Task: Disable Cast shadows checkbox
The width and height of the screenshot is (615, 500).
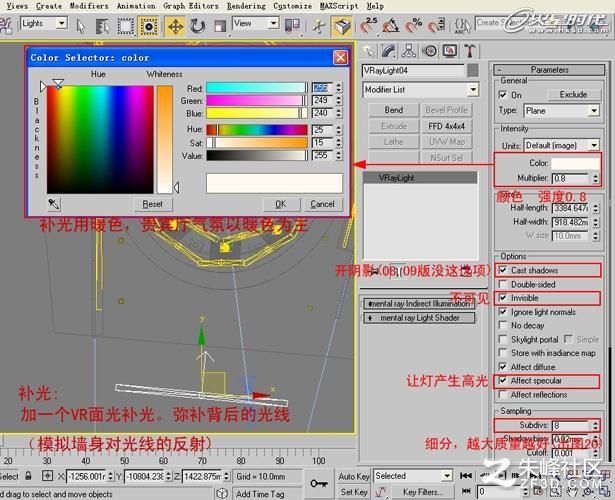Action: 502,270
